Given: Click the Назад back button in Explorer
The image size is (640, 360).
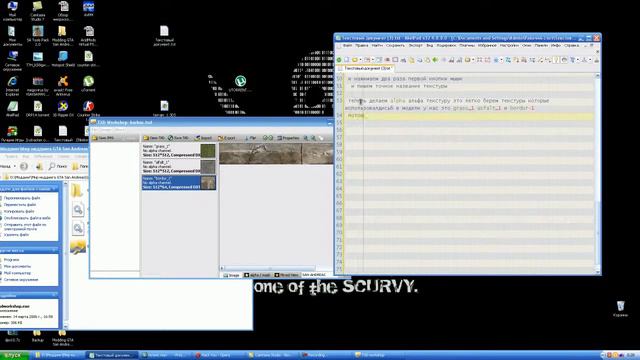Looking at the screenshot, I should click(x=5, y=167).
